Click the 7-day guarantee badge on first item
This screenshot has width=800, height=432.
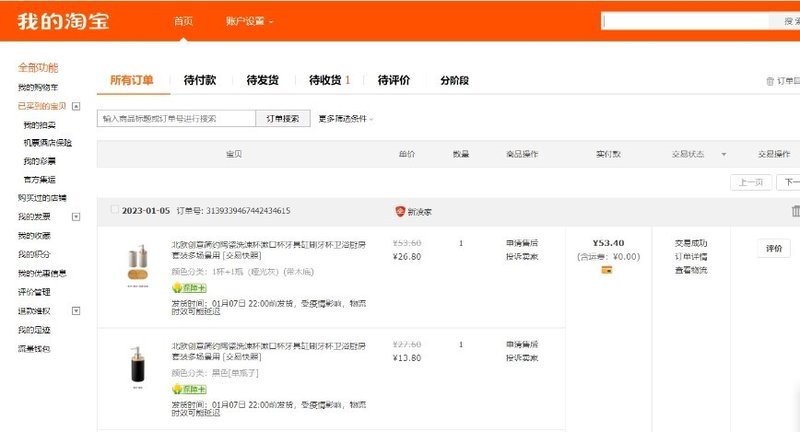[x=189, y=288]
